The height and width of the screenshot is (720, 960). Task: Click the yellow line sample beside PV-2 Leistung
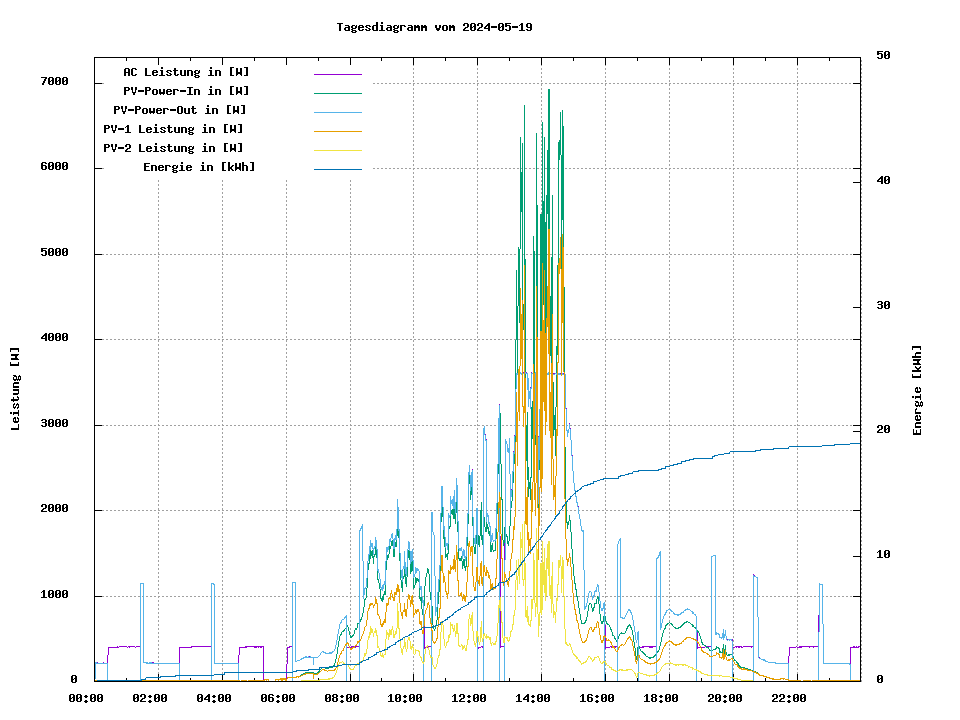point(337,150)
